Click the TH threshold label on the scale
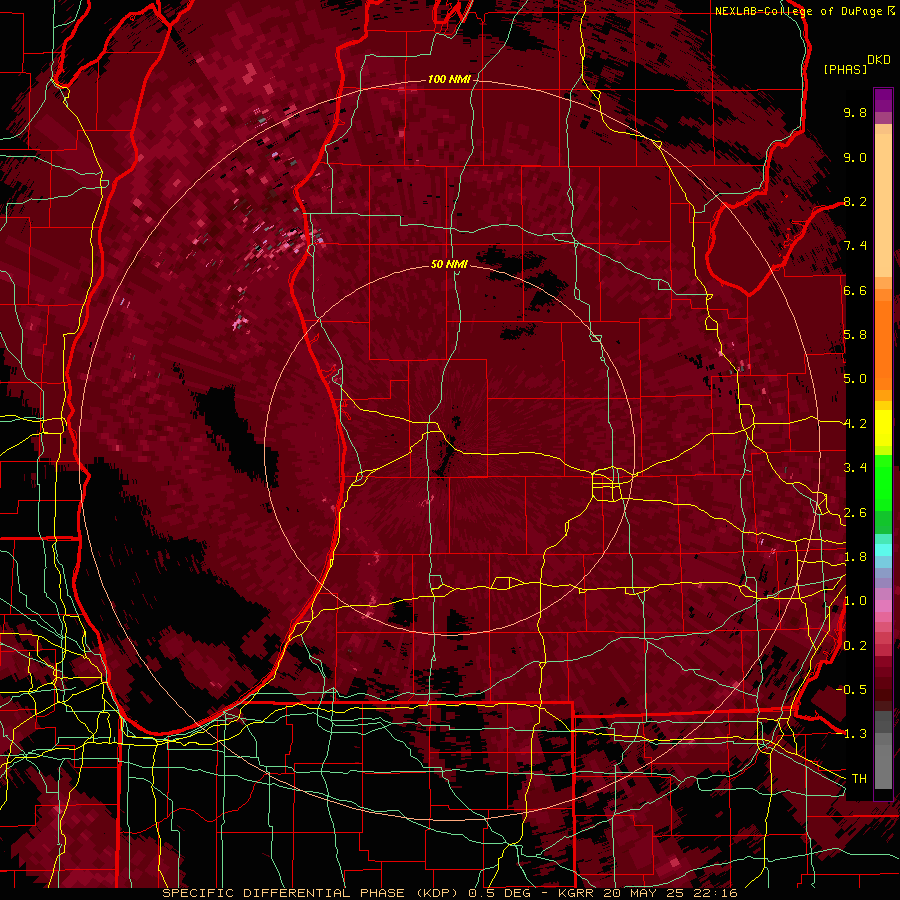Screen dimensions: 900x900 (x=859, y=778)
